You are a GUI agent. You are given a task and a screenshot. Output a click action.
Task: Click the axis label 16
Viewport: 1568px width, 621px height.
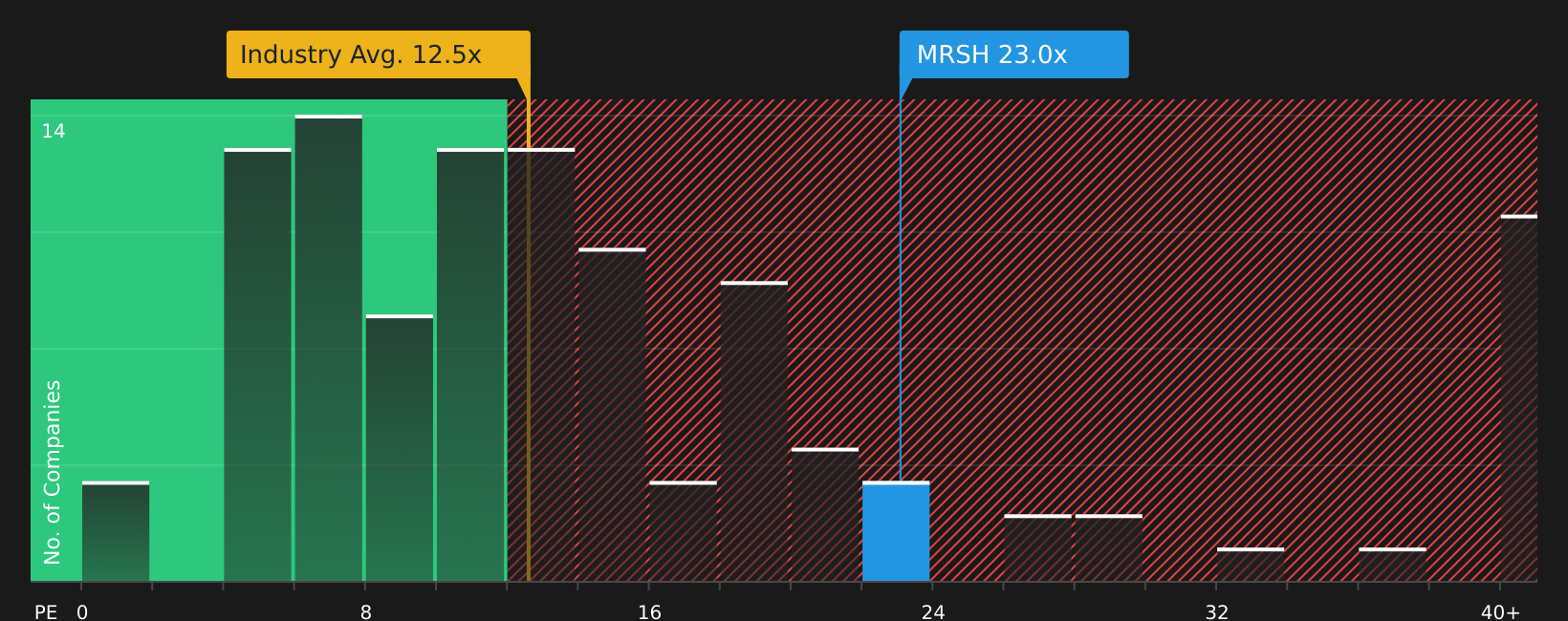(x=649, y=612)
